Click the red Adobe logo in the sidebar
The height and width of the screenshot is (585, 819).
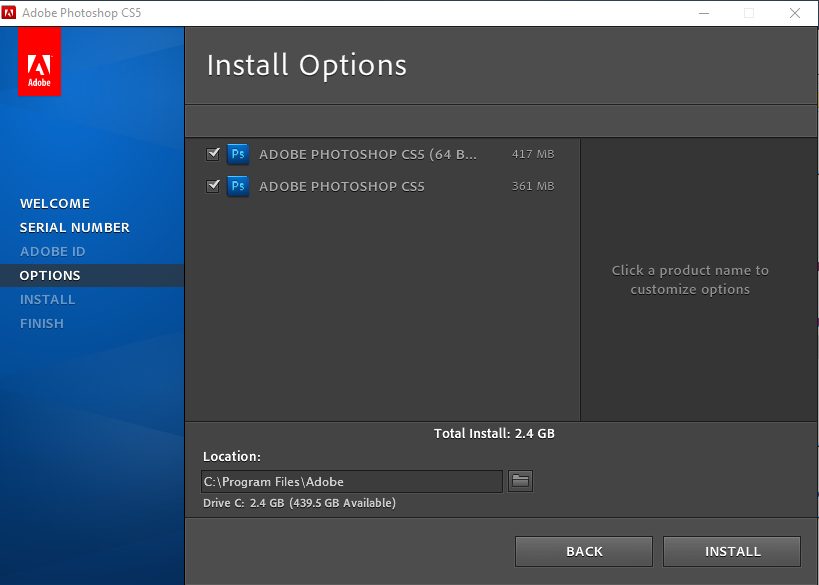pyautogui.click(x=40, y=61)
